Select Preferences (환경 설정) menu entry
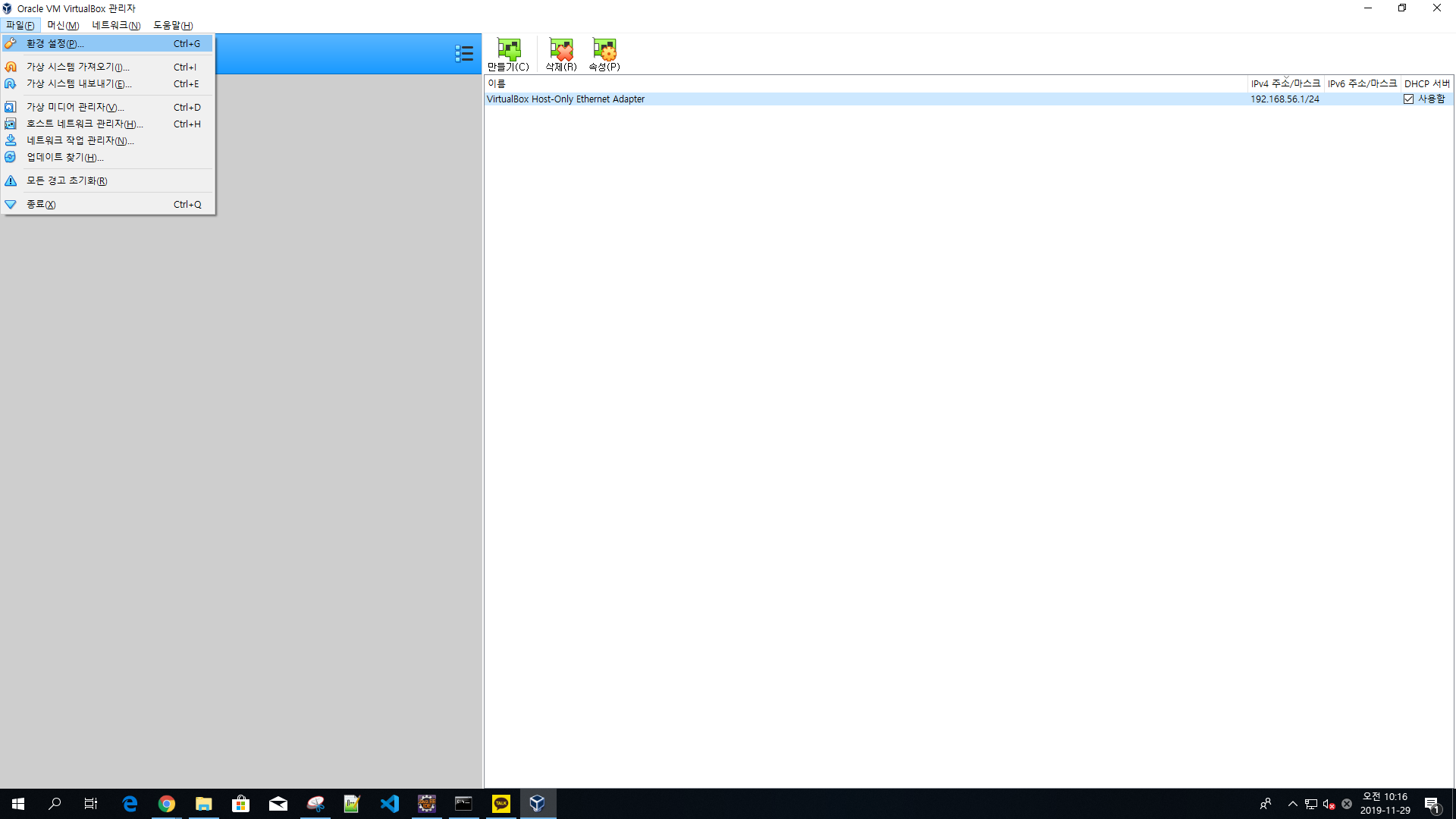1456x819 pixels. [x=55, y=44]
